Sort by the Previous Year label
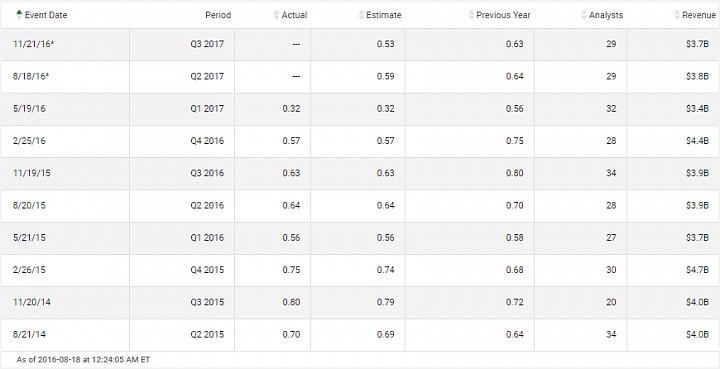The width and height of the screenshot is (720, 369). coord(503,15)
